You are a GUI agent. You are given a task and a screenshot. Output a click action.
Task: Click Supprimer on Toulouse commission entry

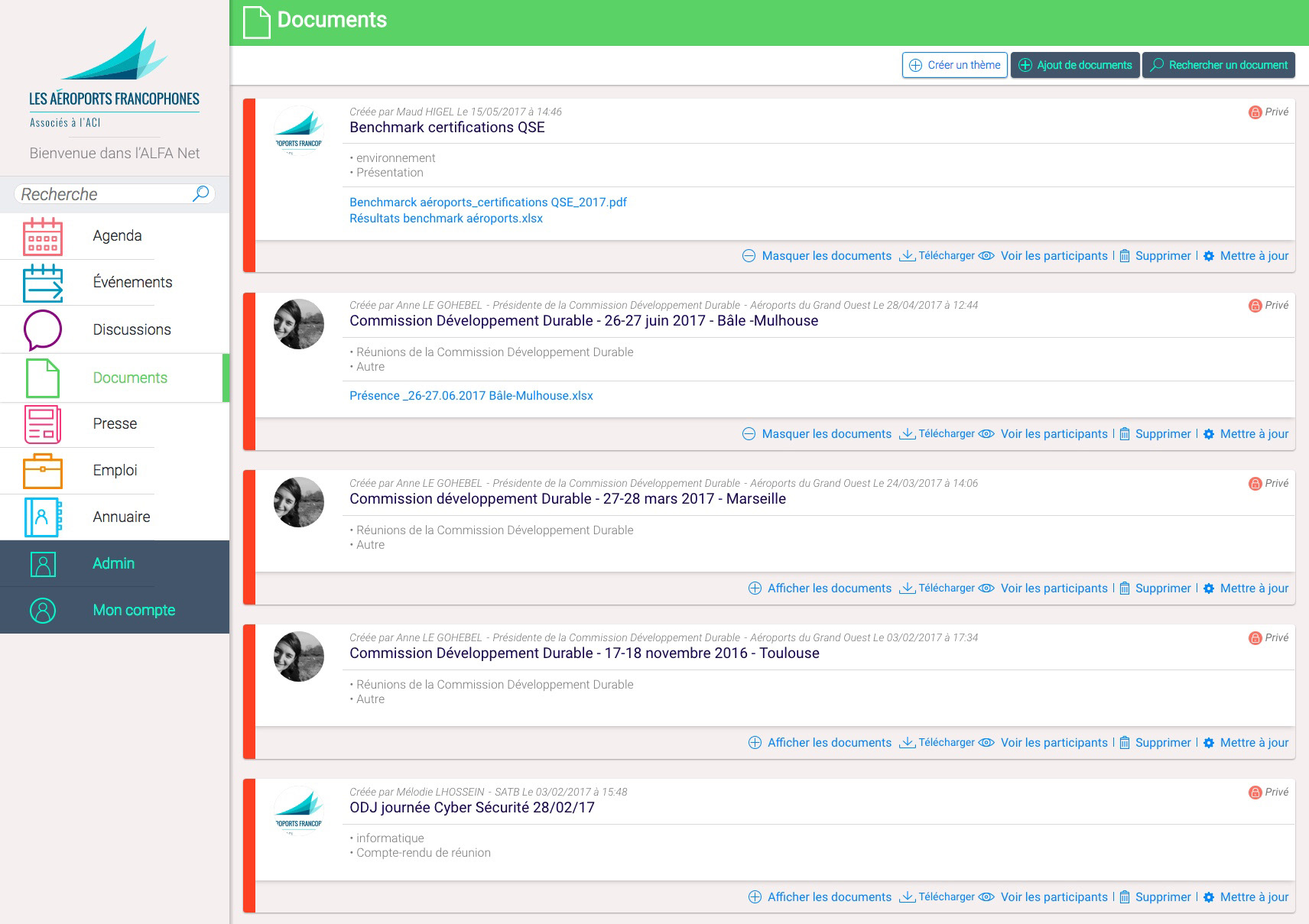(1163, 743)
